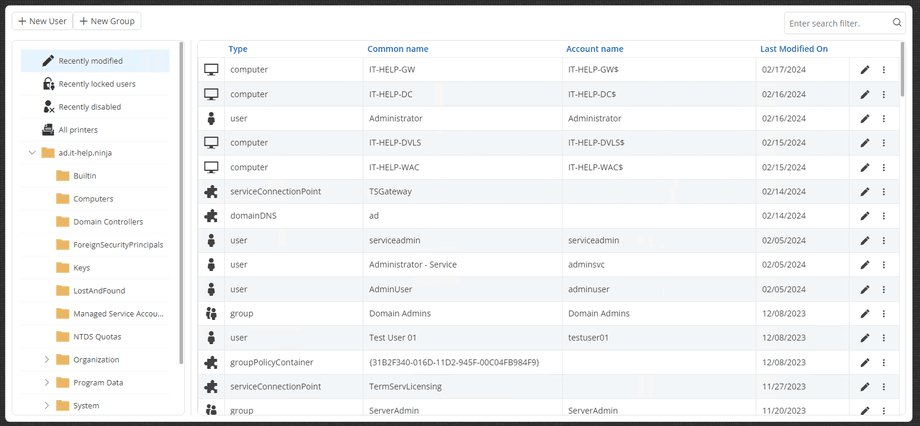920x426 pixels.
Task: Click into the search filter field
Action: (837, 23)
